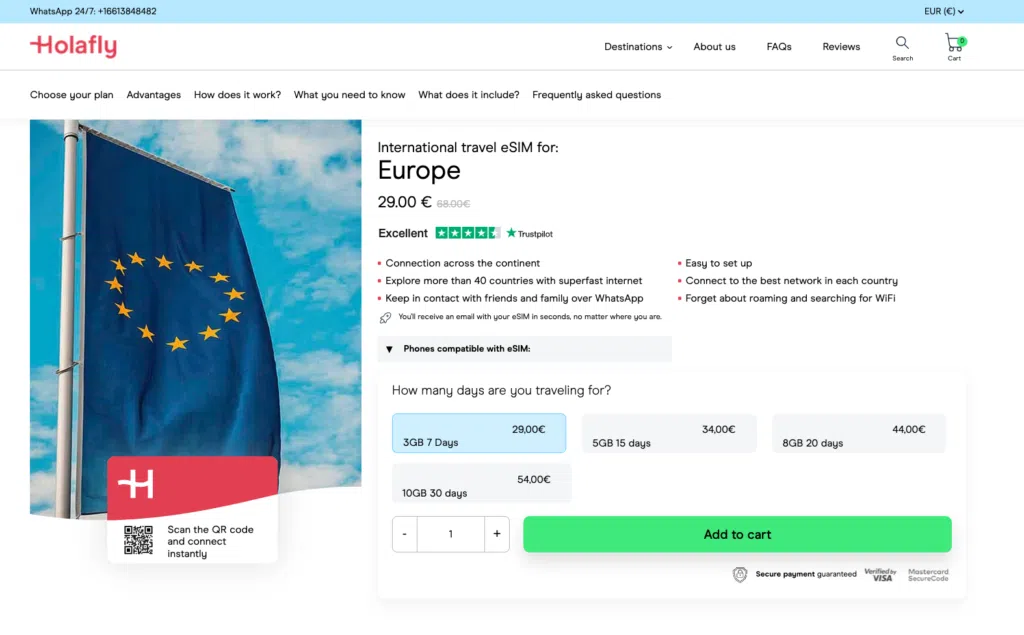1024x635 pixels.
Task: Expand the Destinations menu
Action: pos(638,47)
